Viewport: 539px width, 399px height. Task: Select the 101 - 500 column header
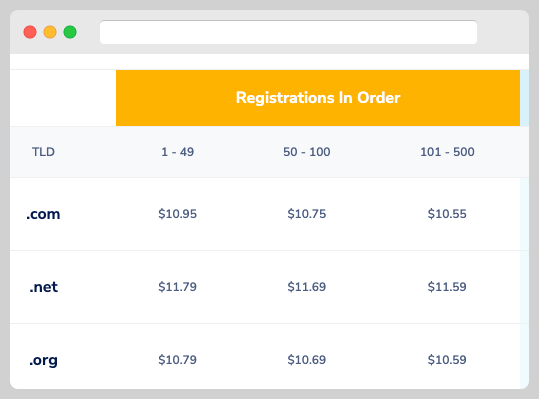coord(447,152)
